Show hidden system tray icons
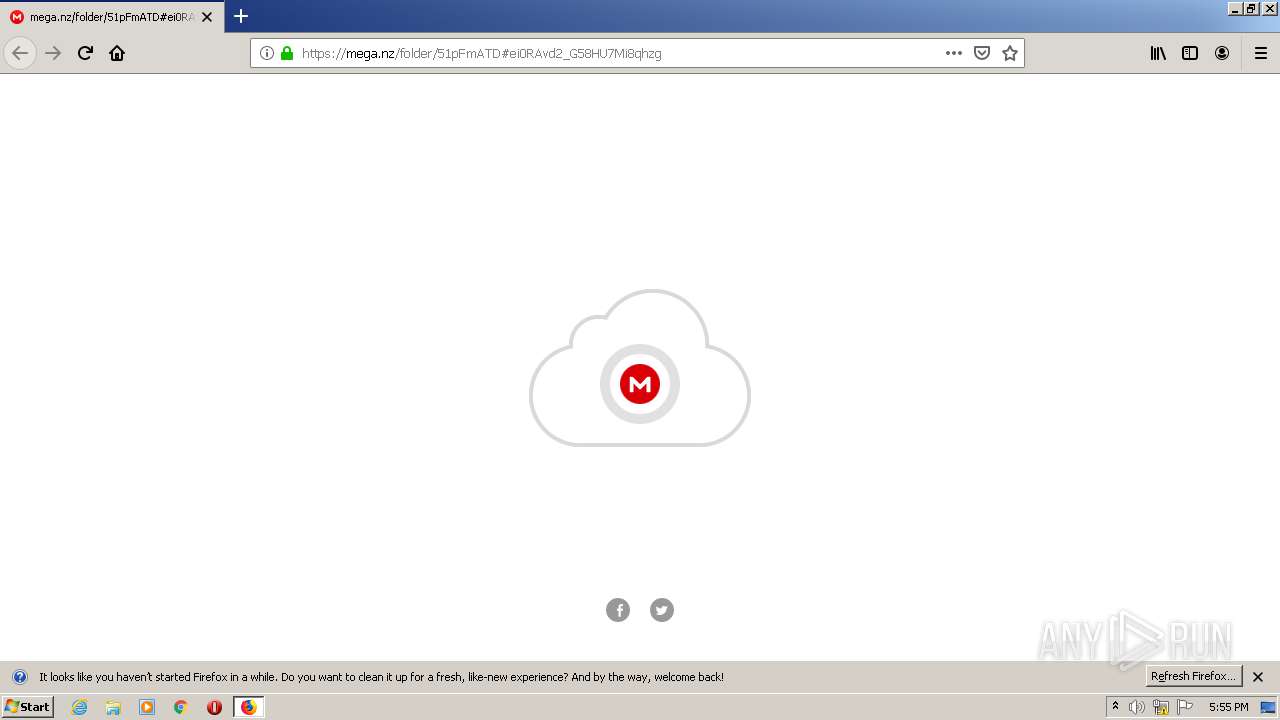 point(1116,707)
